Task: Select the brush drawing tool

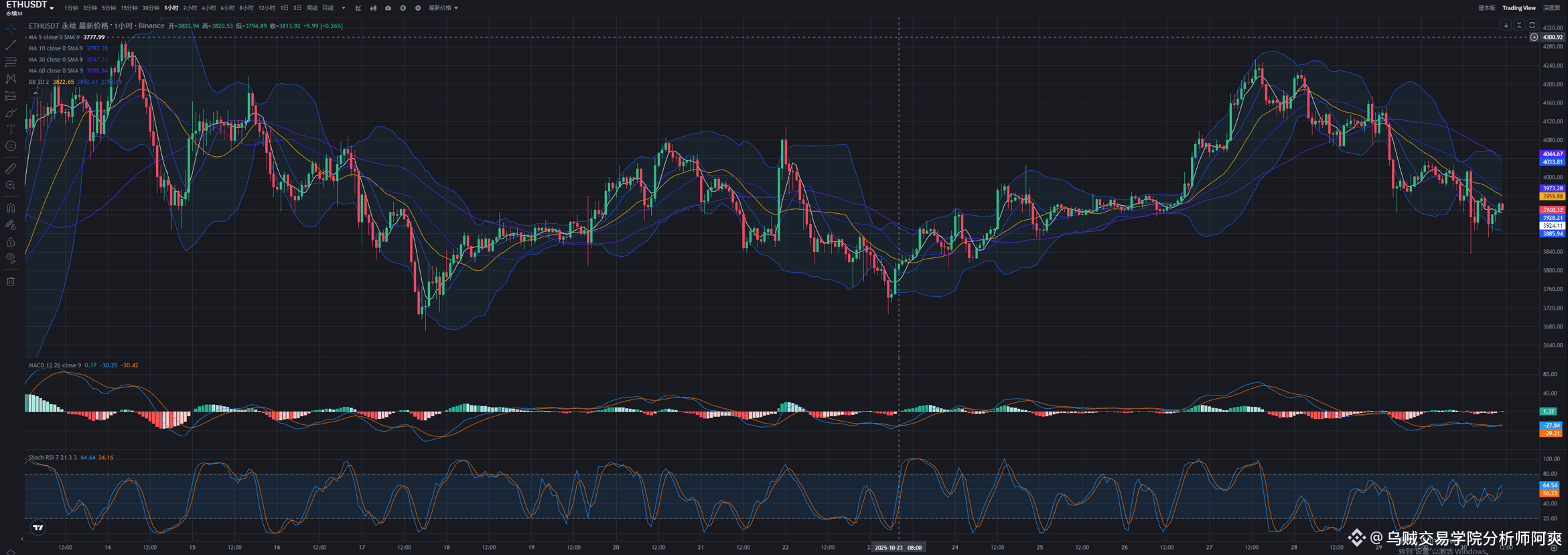Action: pos(11,113)
